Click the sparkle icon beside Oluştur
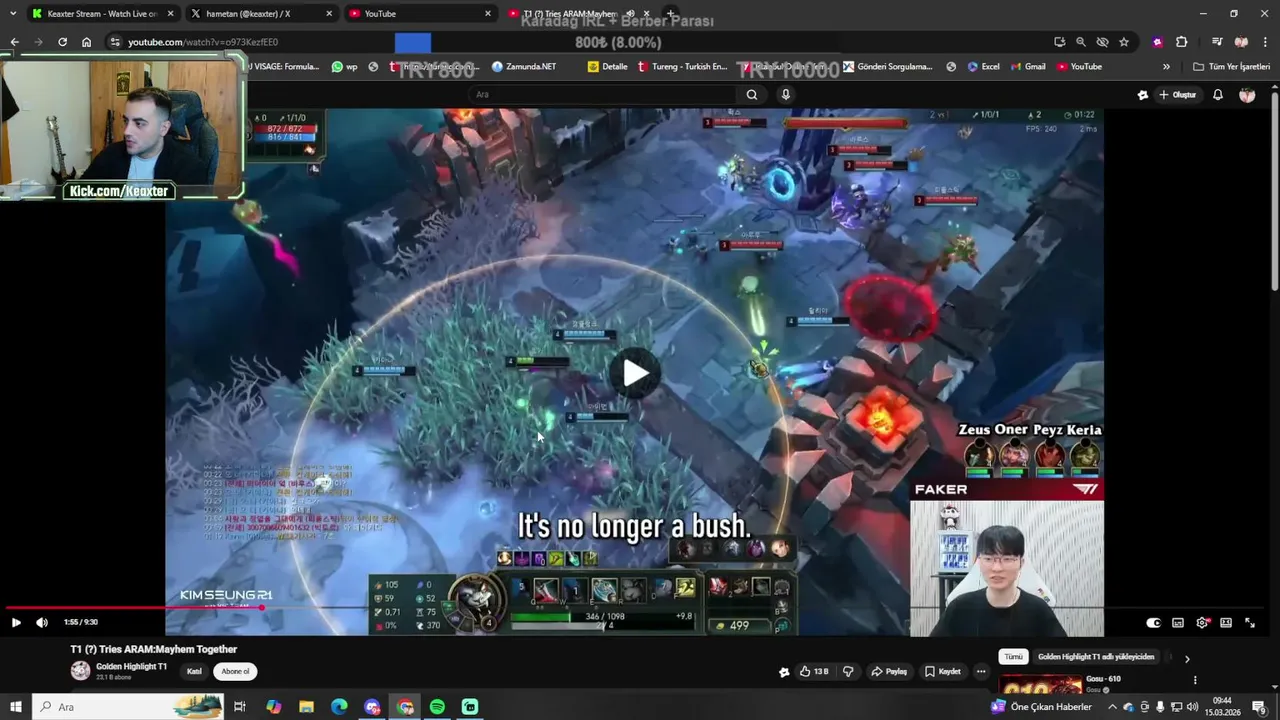 pyautogui.click(x=1143, y=95)
